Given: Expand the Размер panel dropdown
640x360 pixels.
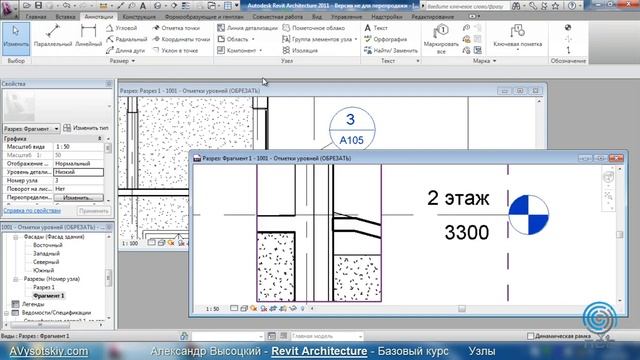Looking at the screenshot, I should click(x=133, y=61).
